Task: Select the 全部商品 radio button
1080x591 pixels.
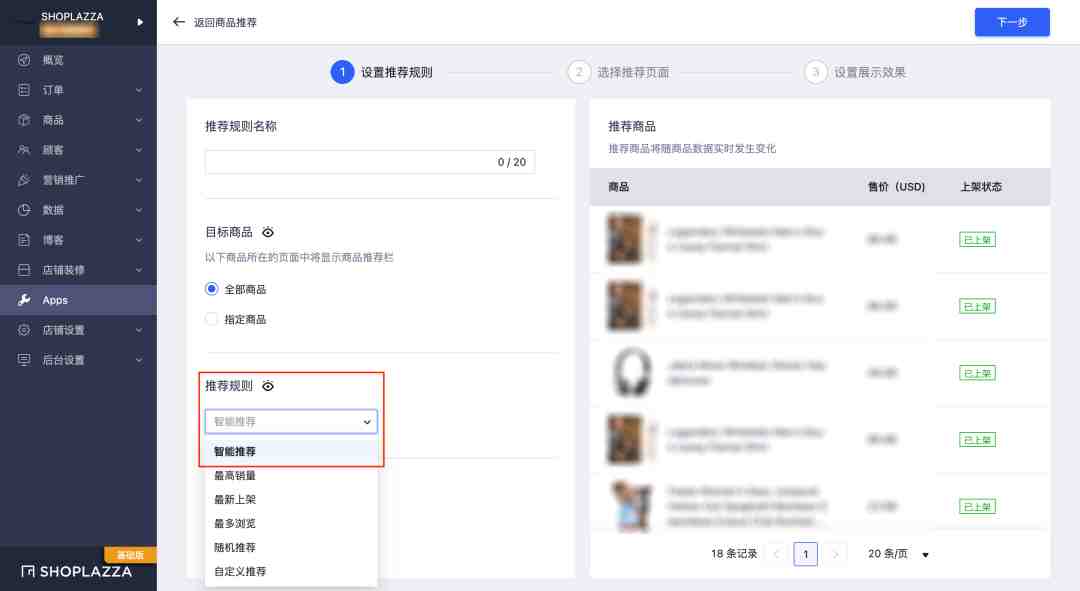Action: [x=211, y=289]
